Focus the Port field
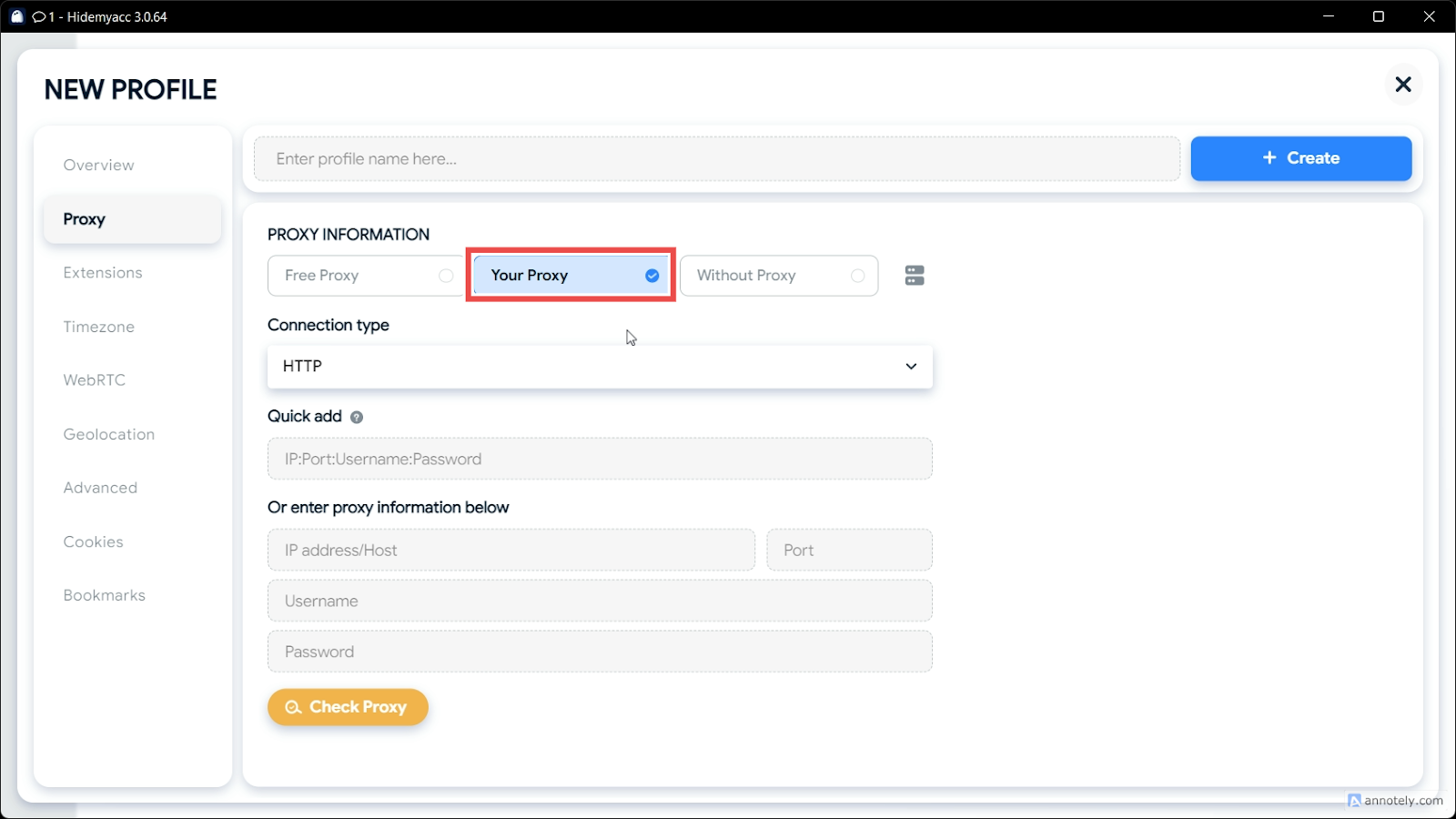Viewport: 1456px width, 819px height. tap(850, 550)
